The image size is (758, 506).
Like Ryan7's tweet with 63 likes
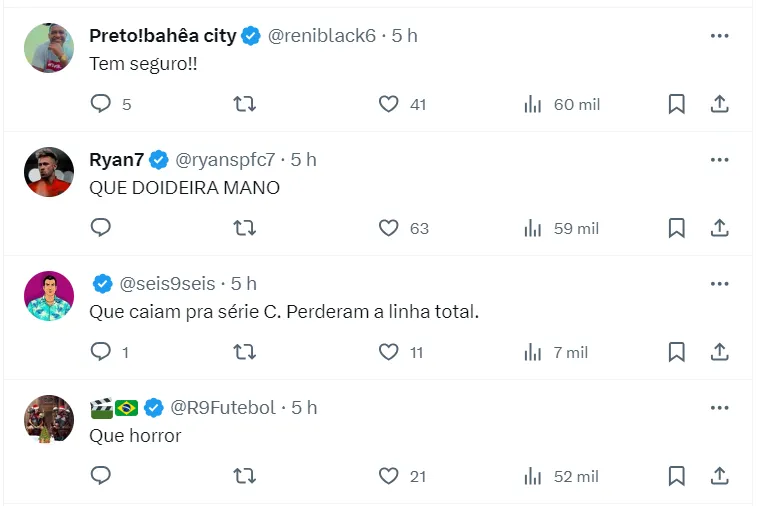pyautogui.click(x=389, y=228)
